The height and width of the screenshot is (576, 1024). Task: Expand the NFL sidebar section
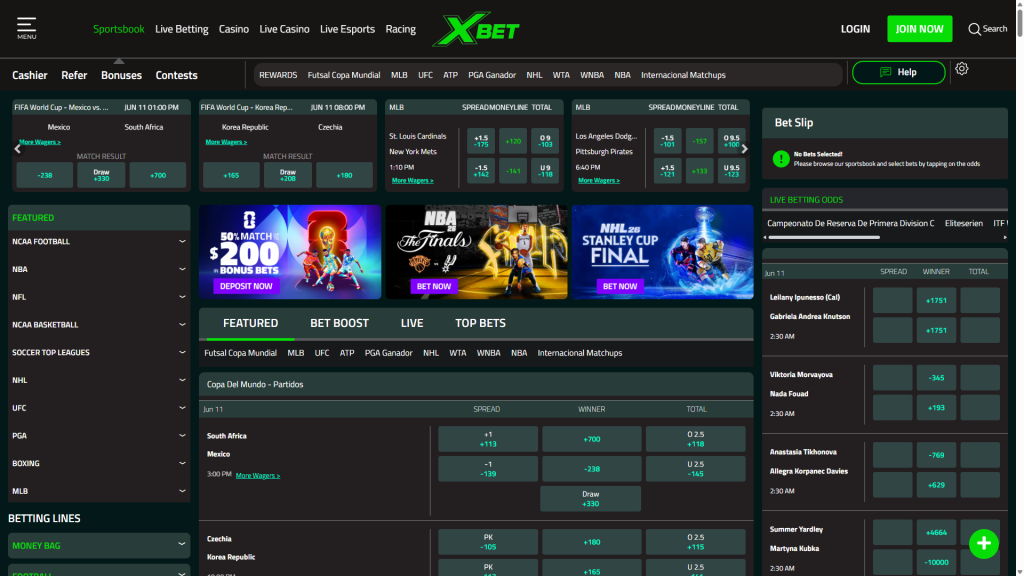pyautogui.click(x=99, y=297)
